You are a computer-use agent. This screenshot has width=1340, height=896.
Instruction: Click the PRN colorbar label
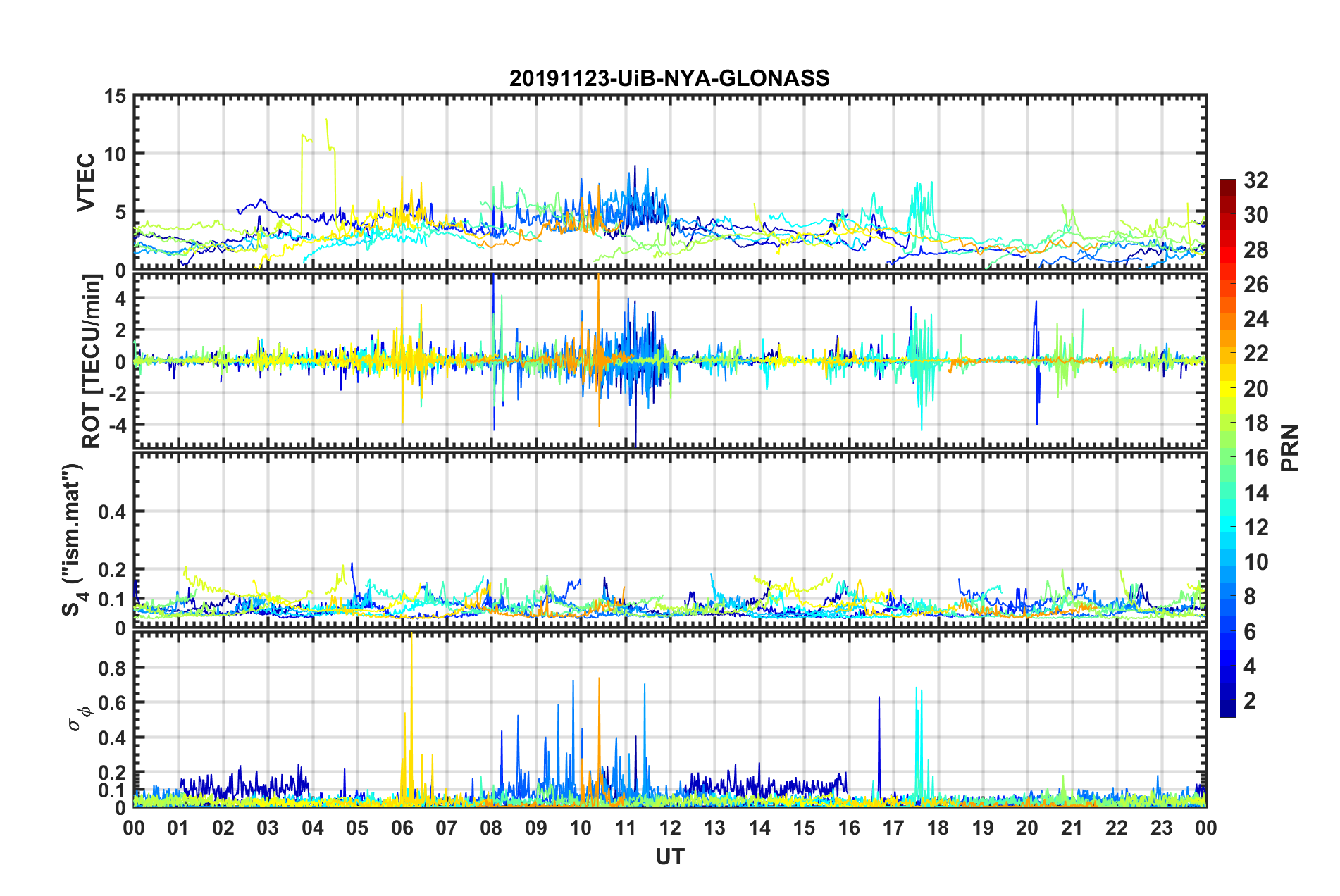(1291, 448)
